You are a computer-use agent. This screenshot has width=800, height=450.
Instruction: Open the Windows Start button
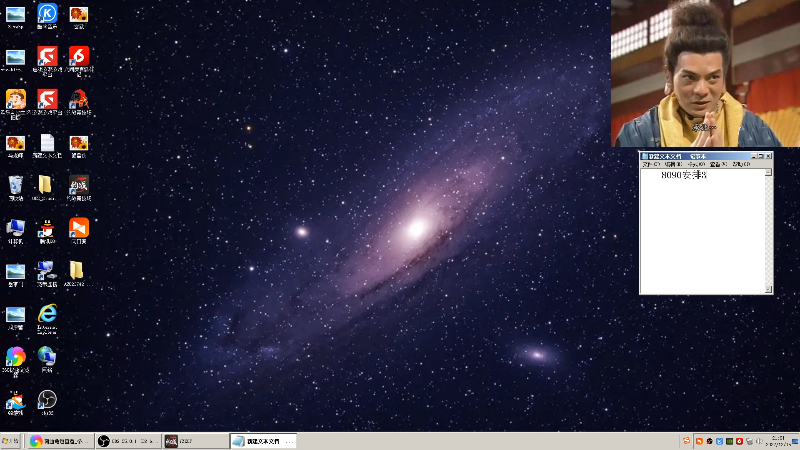pos(11,441)
